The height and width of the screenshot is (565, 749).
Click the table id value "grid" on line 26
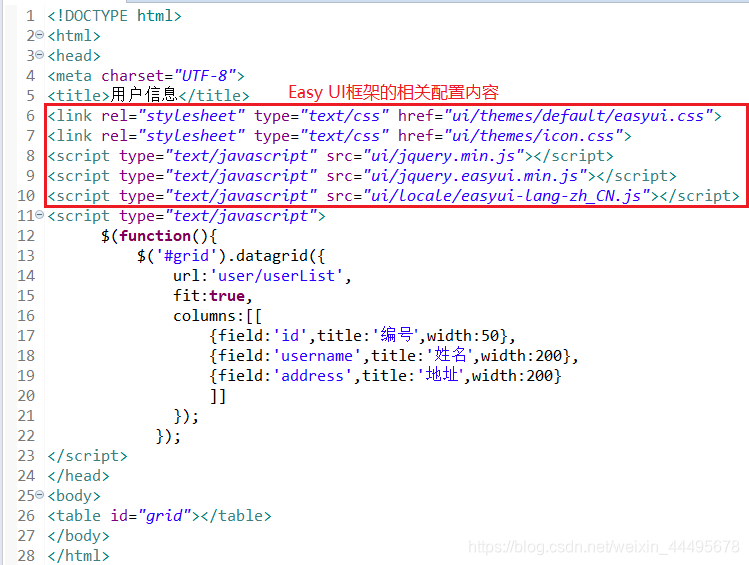coord(164,516)
